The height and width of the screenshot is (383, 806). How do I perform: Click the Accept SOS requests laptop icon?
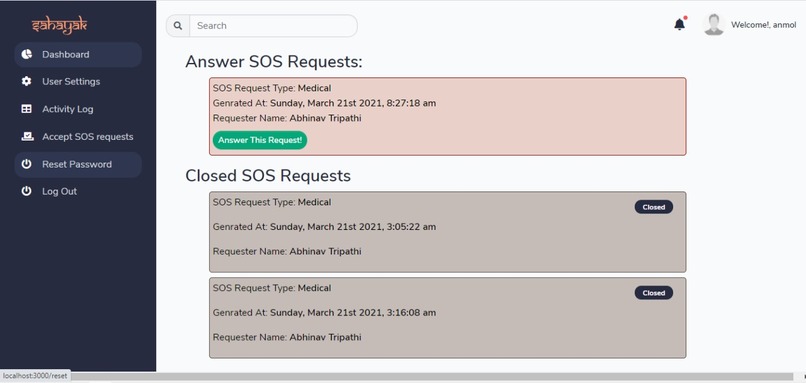27,136
